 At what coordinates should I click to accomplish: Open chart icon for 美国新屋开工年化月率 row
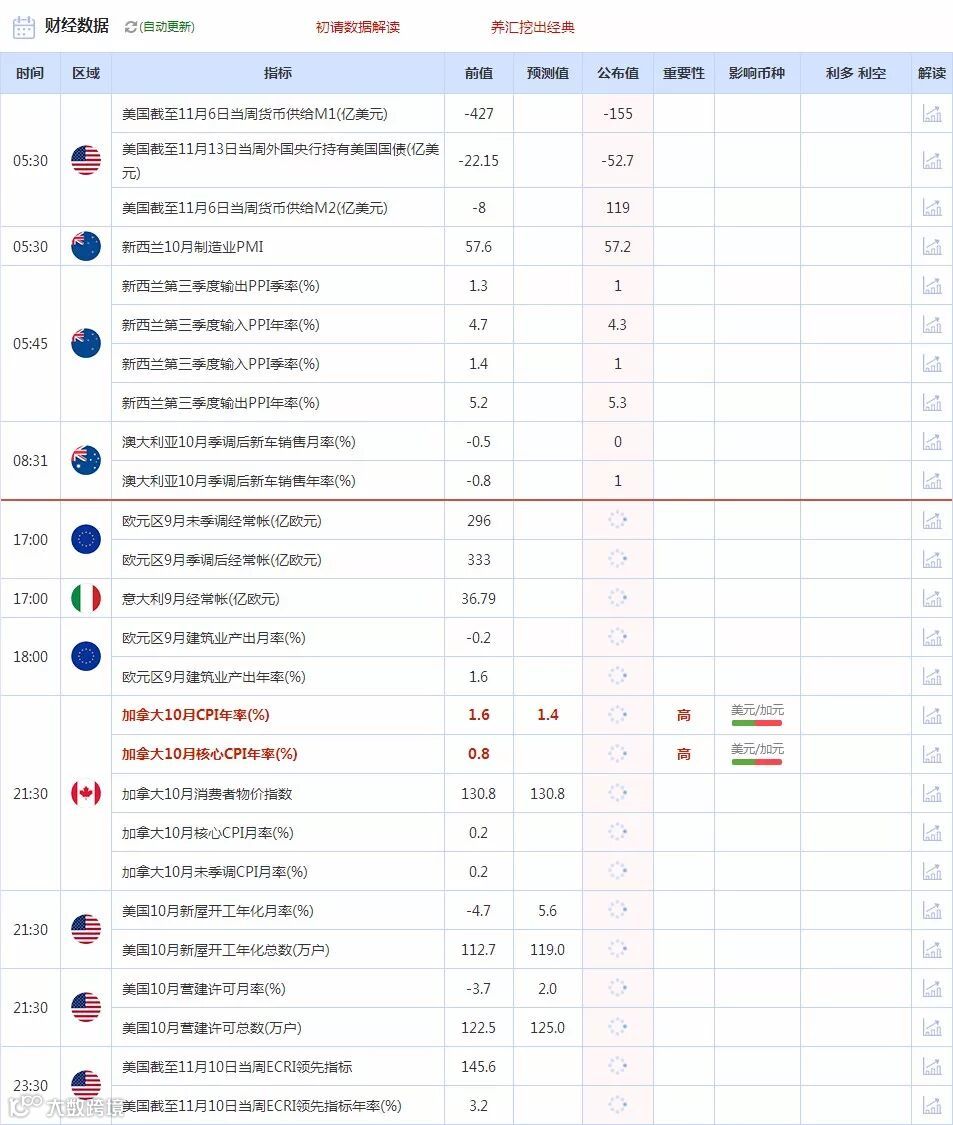click(931, 910)
